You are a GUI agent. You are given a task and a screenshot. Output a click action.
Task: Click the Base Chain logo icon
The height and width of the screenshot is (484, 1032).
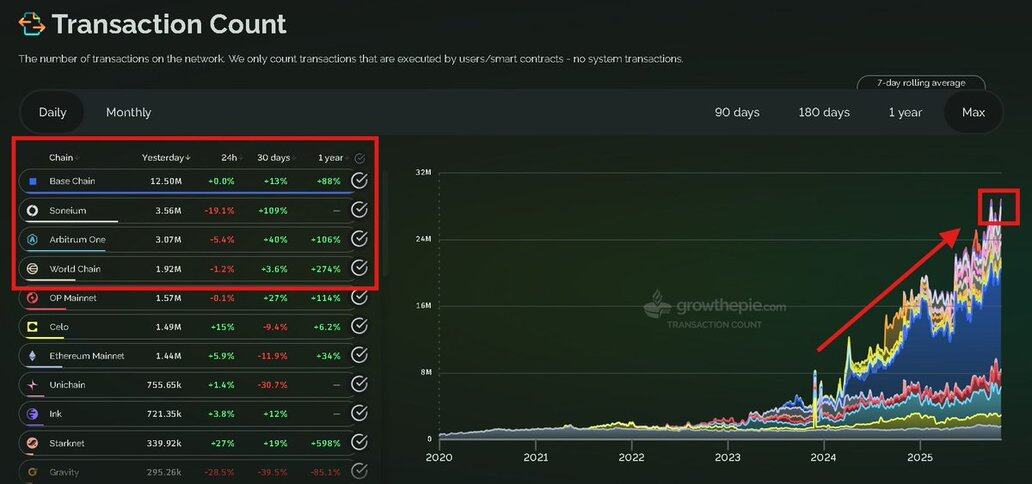(x=33, y=181)
